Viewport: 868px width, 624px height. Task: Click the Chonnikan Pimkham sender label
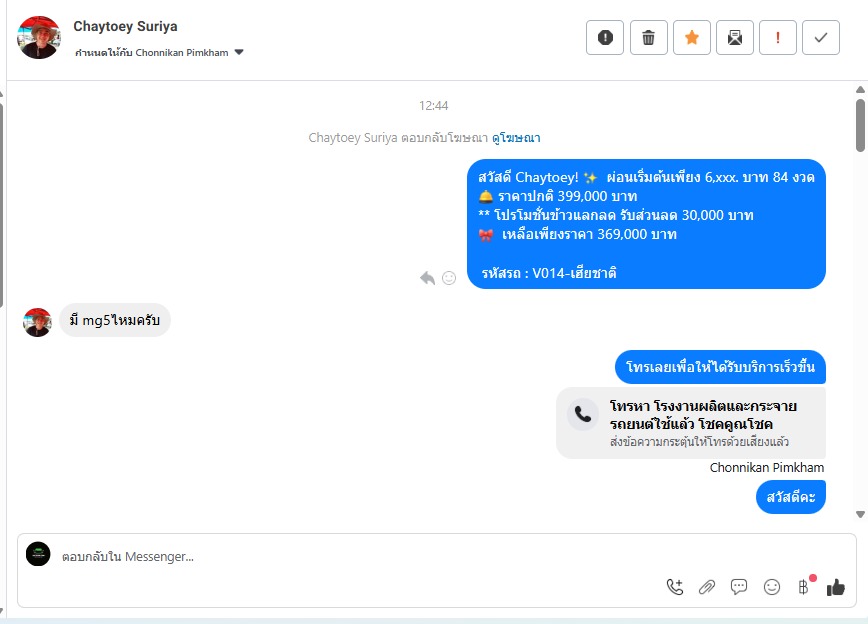(x=767, y=467)
